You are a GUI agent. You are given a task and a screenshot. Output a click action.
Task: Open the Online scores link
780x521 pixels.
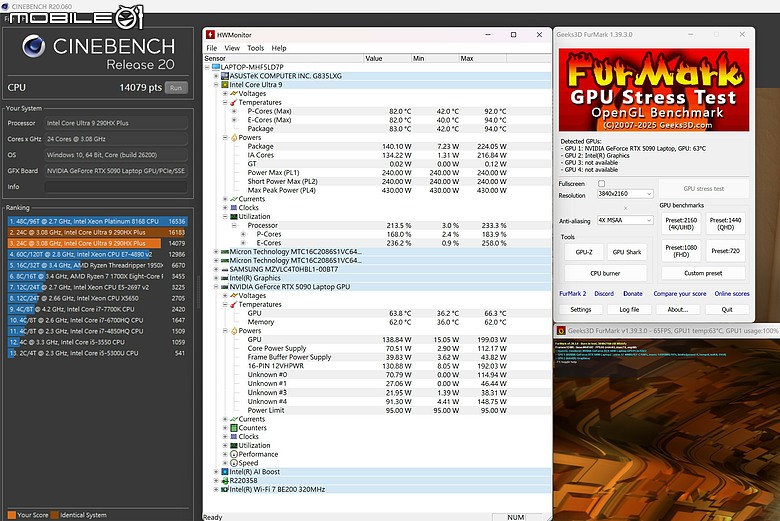pos(732,294)
